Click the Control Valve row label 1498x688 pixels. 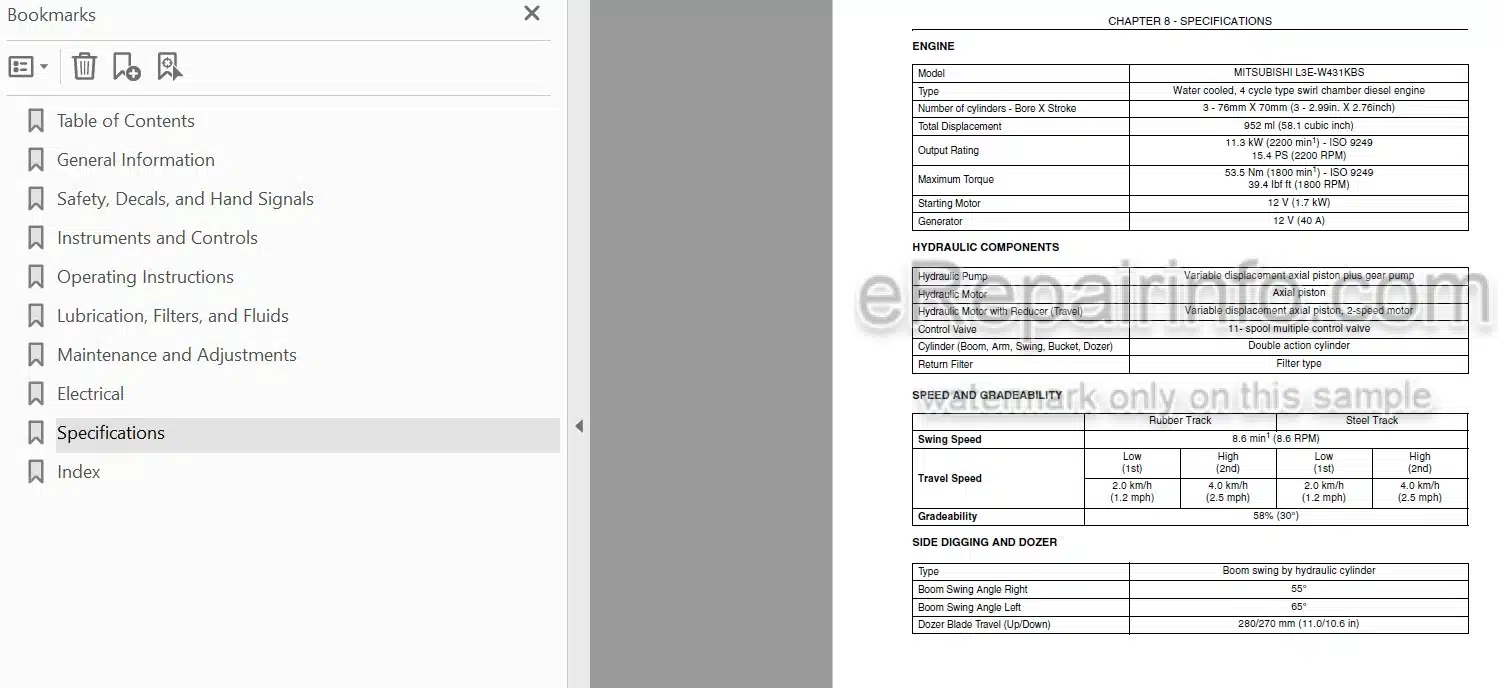pos(947,329)
